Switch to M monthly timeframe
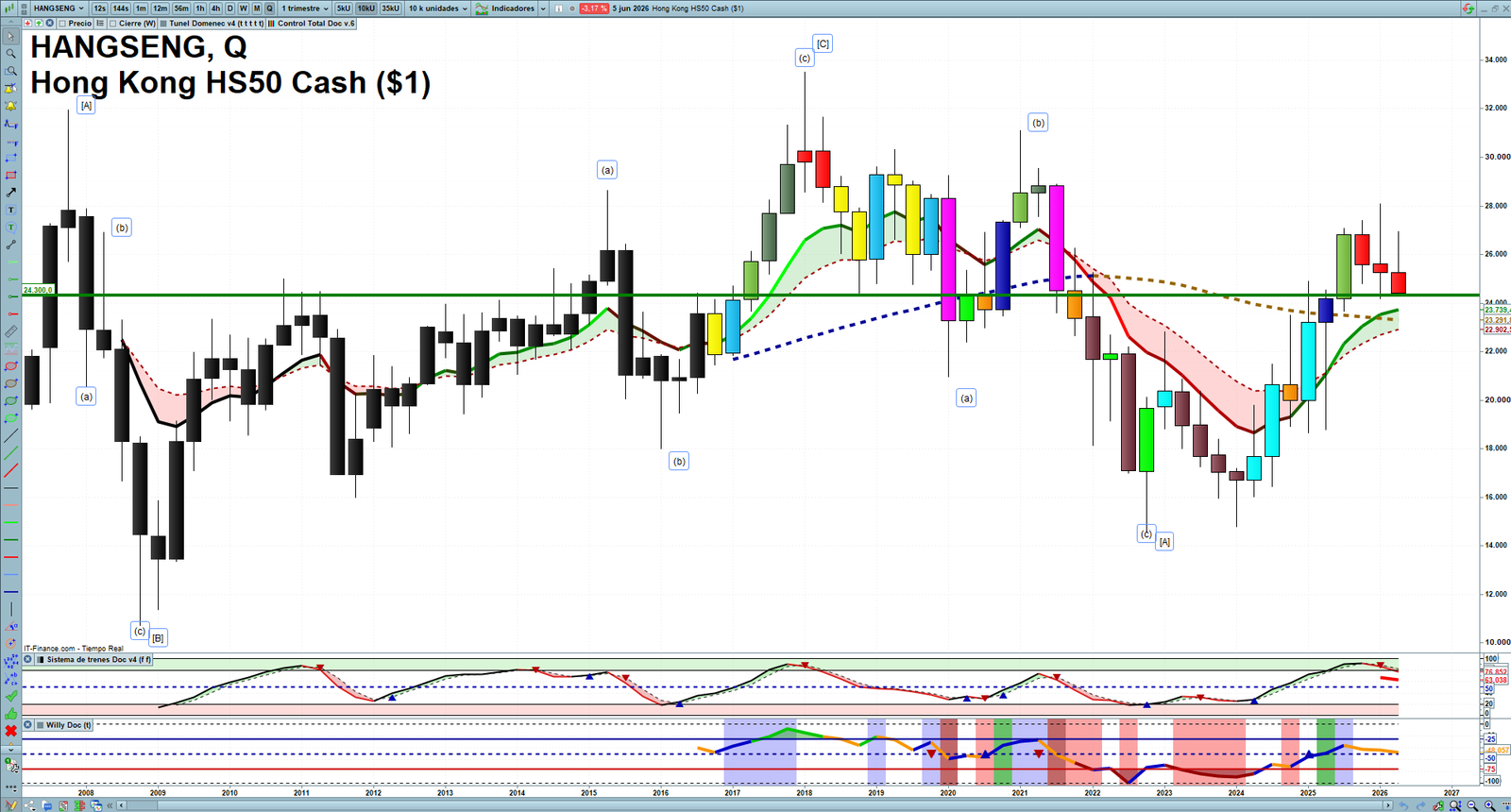This screenshot has width=1511, height=812. pyautogui.click(x=256, y=8)
